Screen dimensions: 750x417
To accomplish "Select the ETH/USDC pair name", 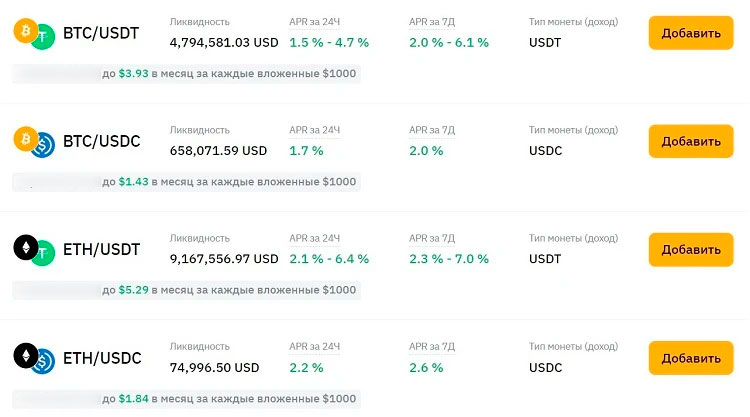I will click(101, 358).
